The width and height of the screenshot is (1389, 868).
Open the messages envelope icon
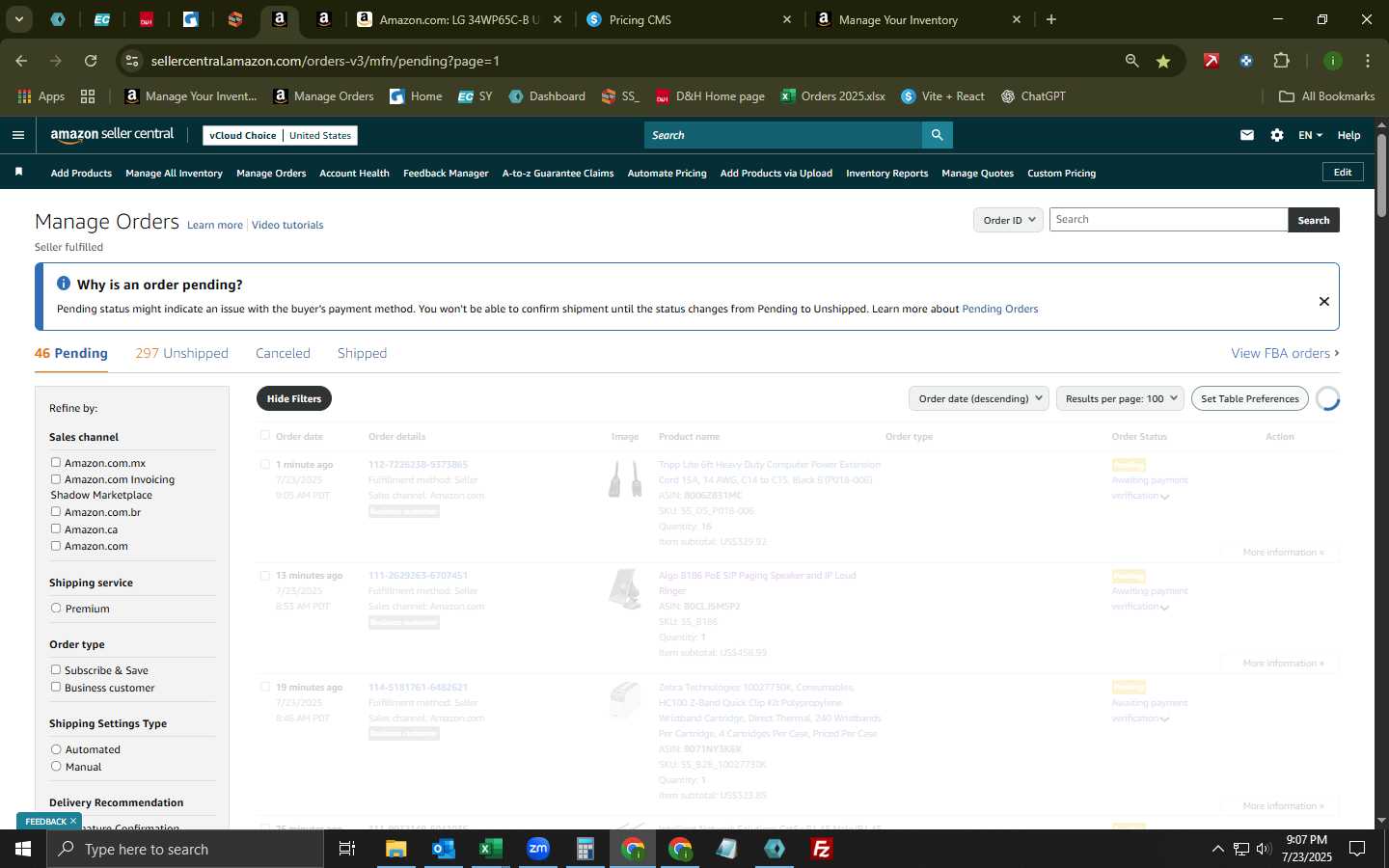[x=1247, y=135]
